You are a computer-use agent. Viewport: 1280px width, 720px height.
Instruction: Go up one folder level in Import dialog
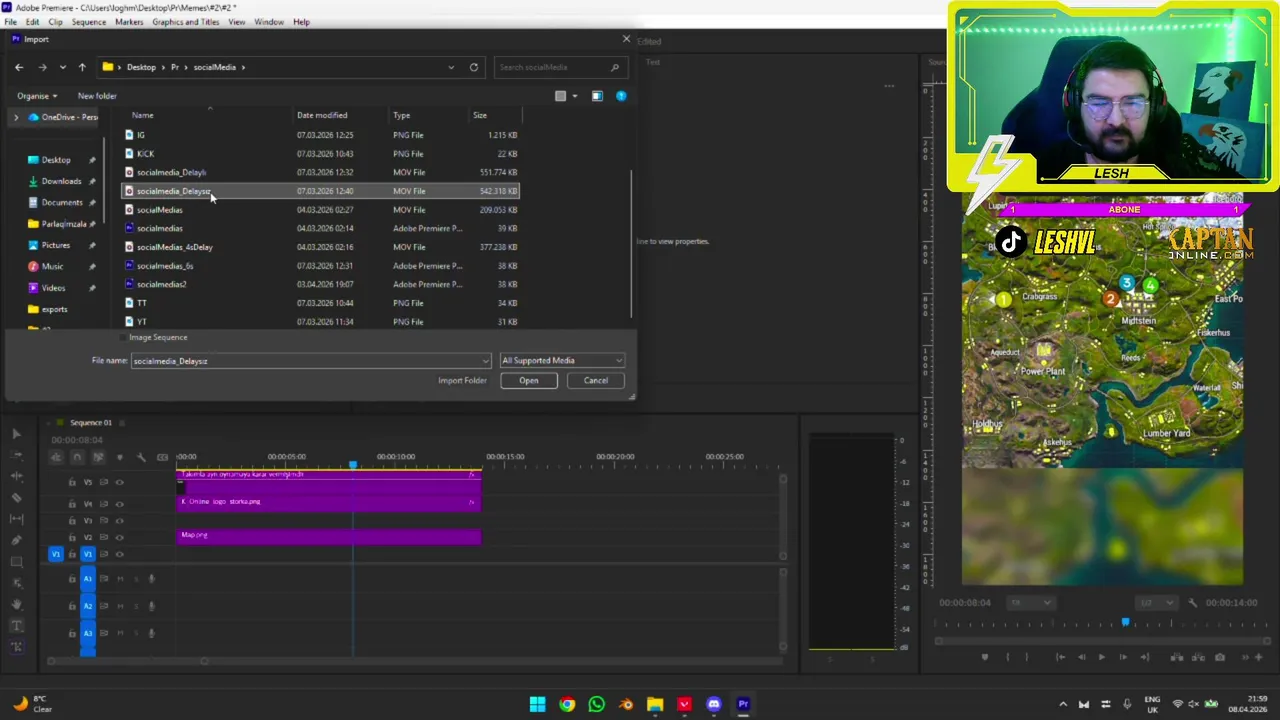pyautogui.click(x=82, y=67)
